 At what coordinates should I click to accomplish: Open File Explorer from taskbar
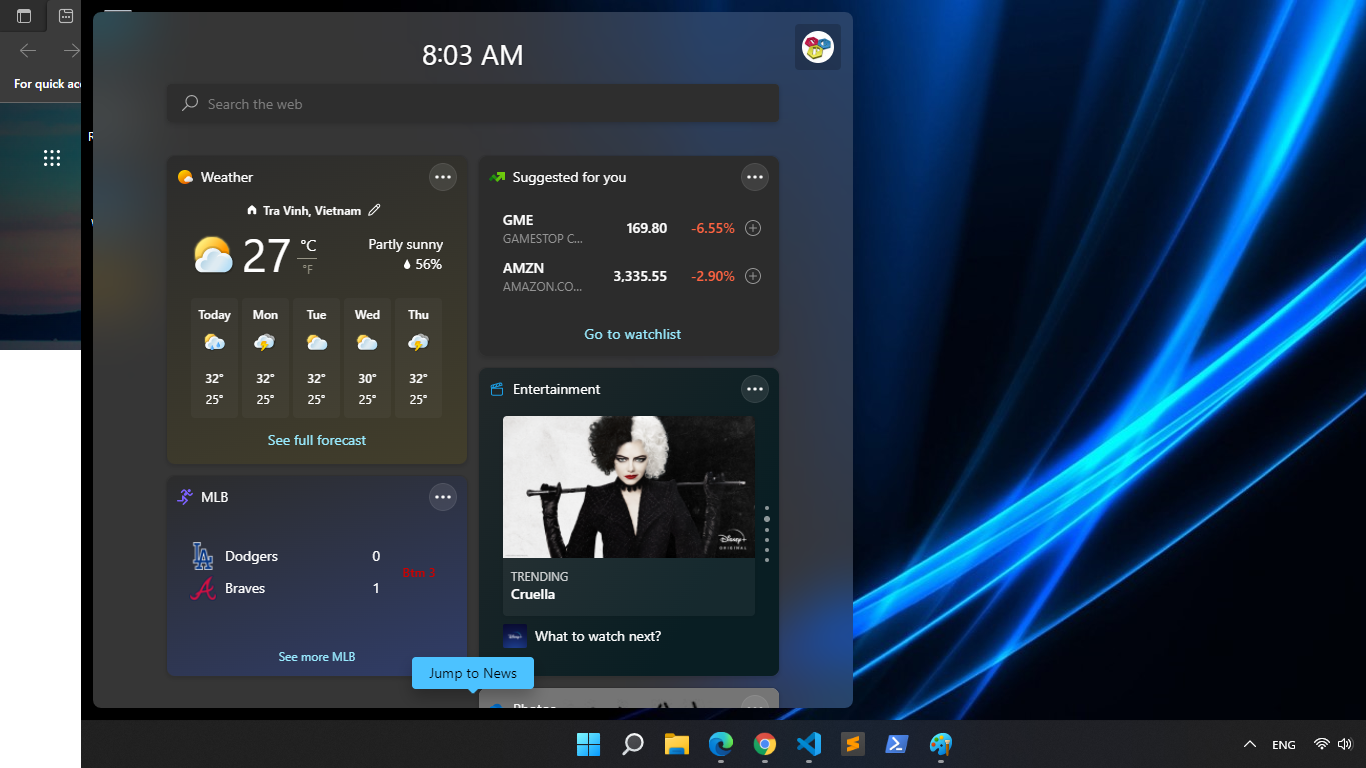pos(677,744)
